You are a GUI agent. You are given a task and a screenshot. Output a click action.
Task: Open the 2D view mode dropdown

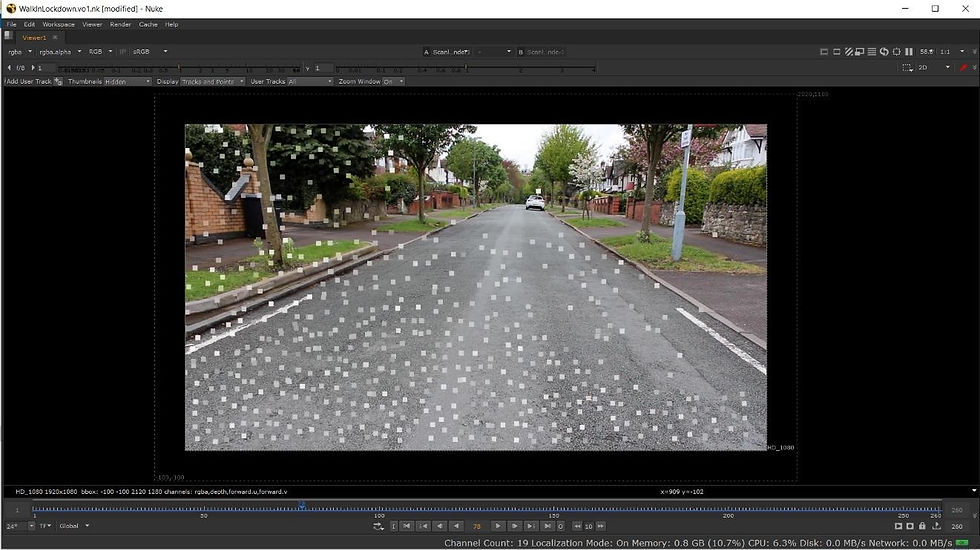pyautogui.click(x=934, y=68)
